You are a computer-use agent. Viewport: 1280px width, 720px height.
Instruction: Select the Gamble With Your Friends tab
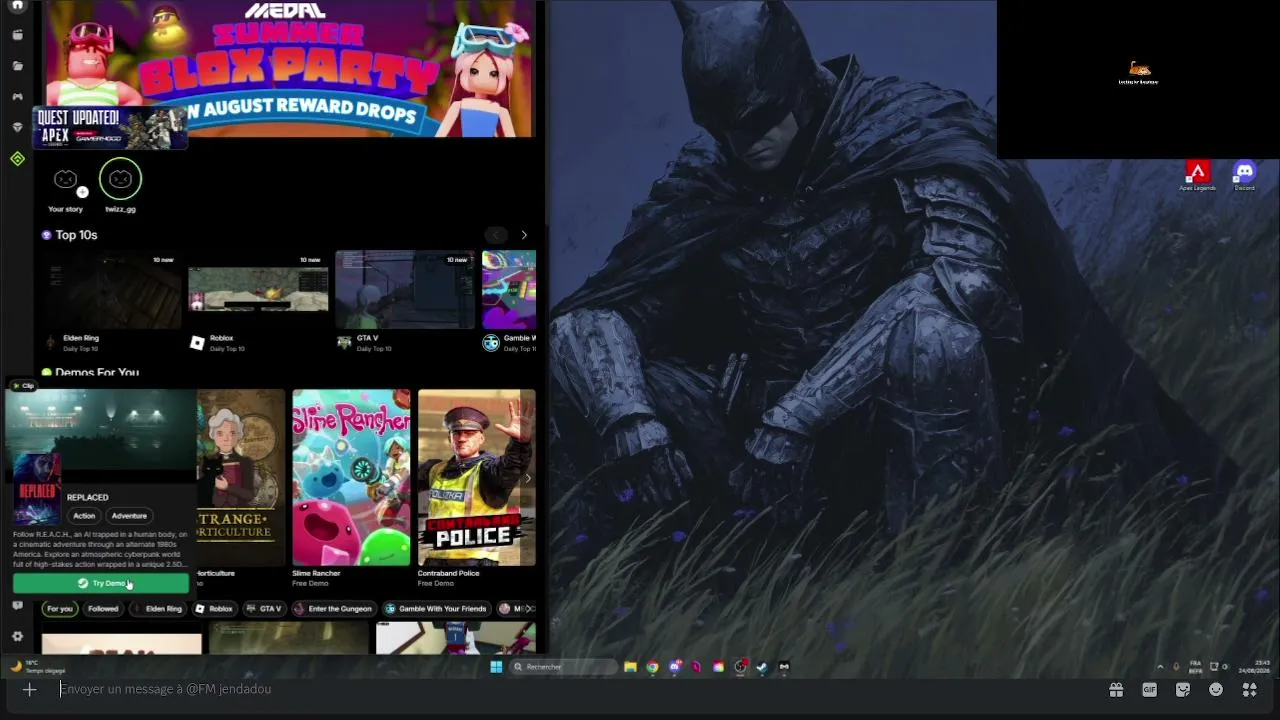(437, 608)
